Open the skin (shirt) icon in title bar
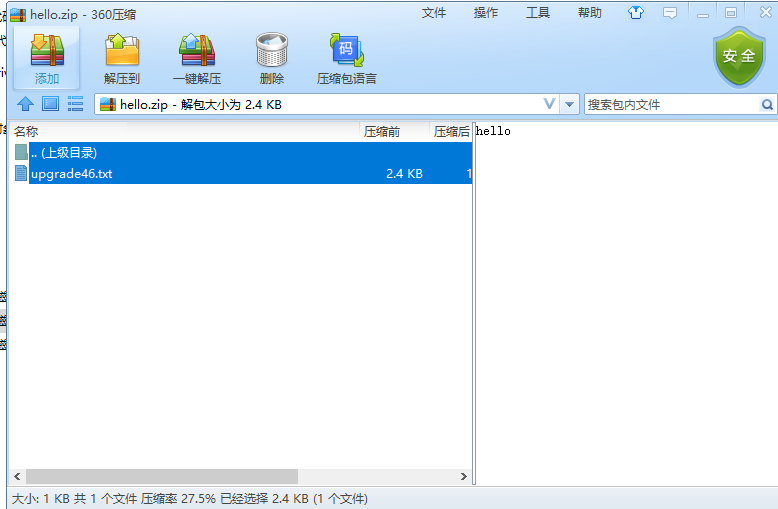This screenshot has height=509, width=778. coord(636,13)
